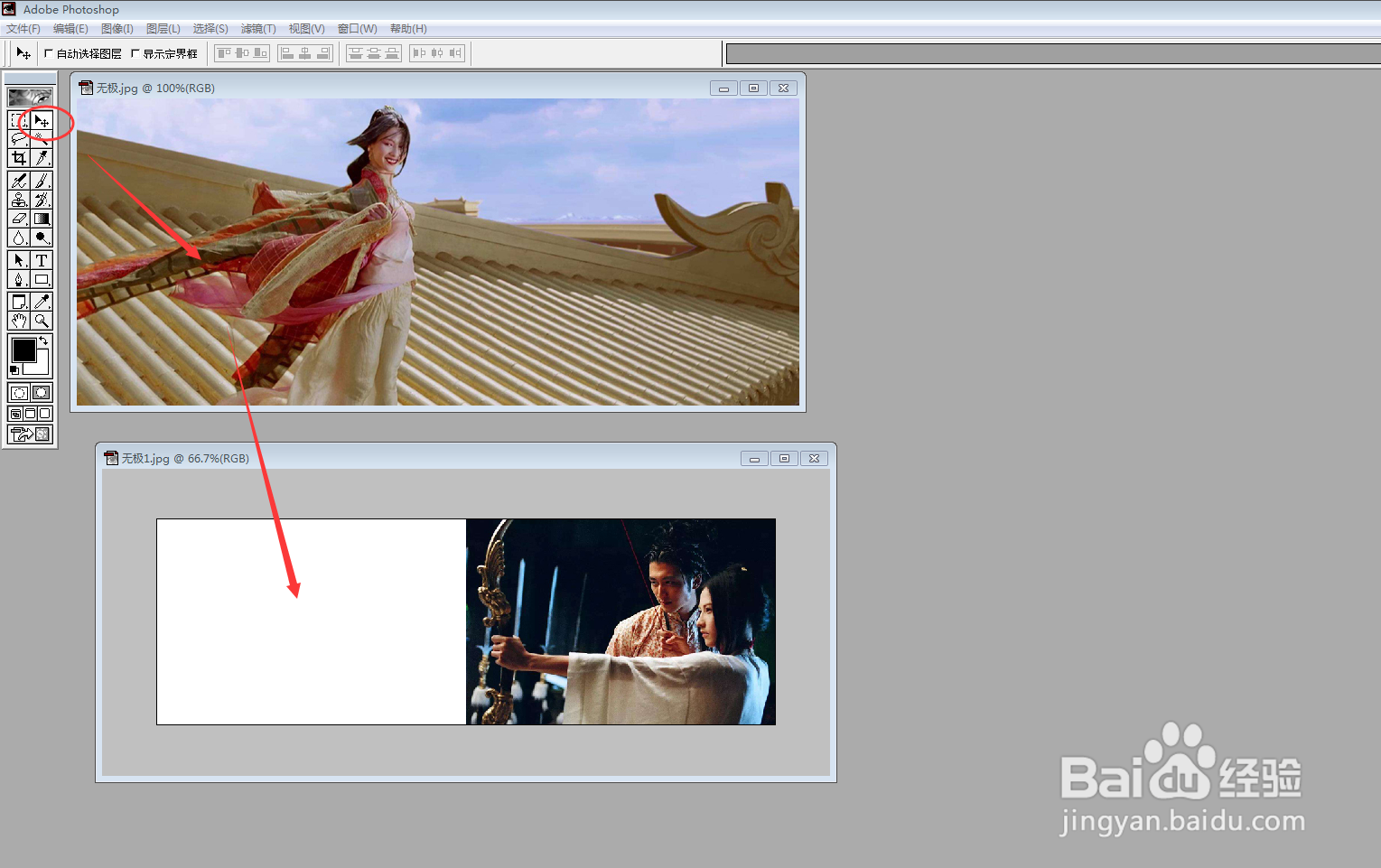Click Move tool icon in options bar
The height and width of the screenshot is (868, 1381).
[x=23, y=53]
